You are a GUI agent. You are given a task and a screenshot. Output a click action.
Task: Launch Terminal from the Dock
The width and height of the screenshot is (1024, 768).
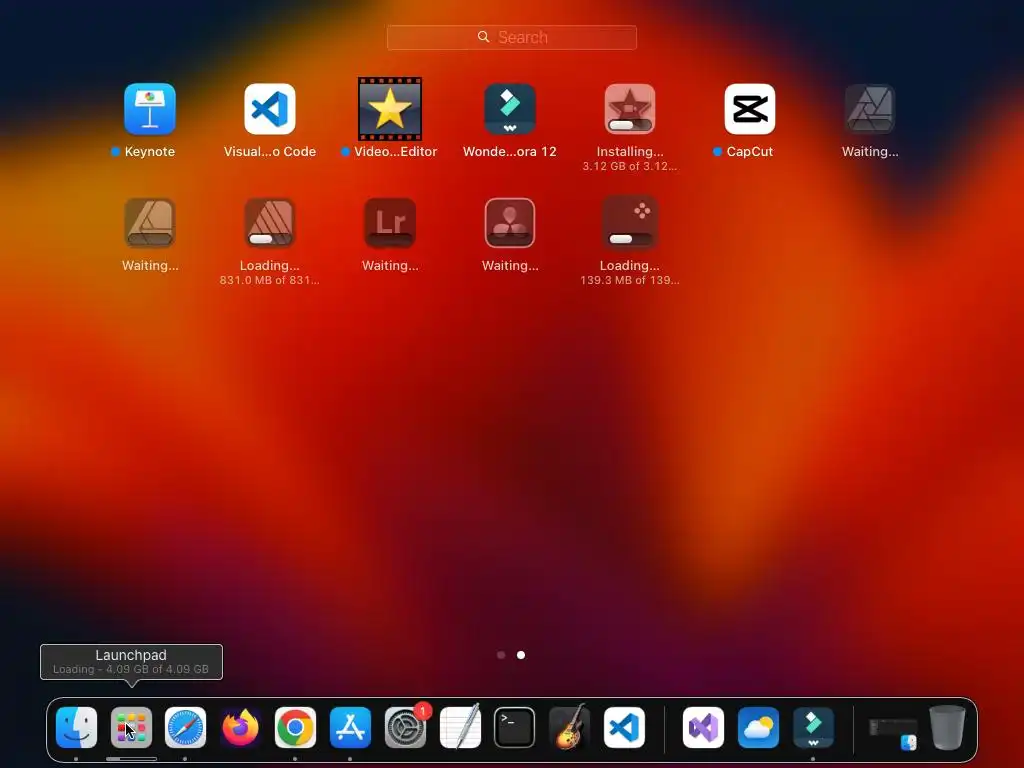click(x=515, y=727)
